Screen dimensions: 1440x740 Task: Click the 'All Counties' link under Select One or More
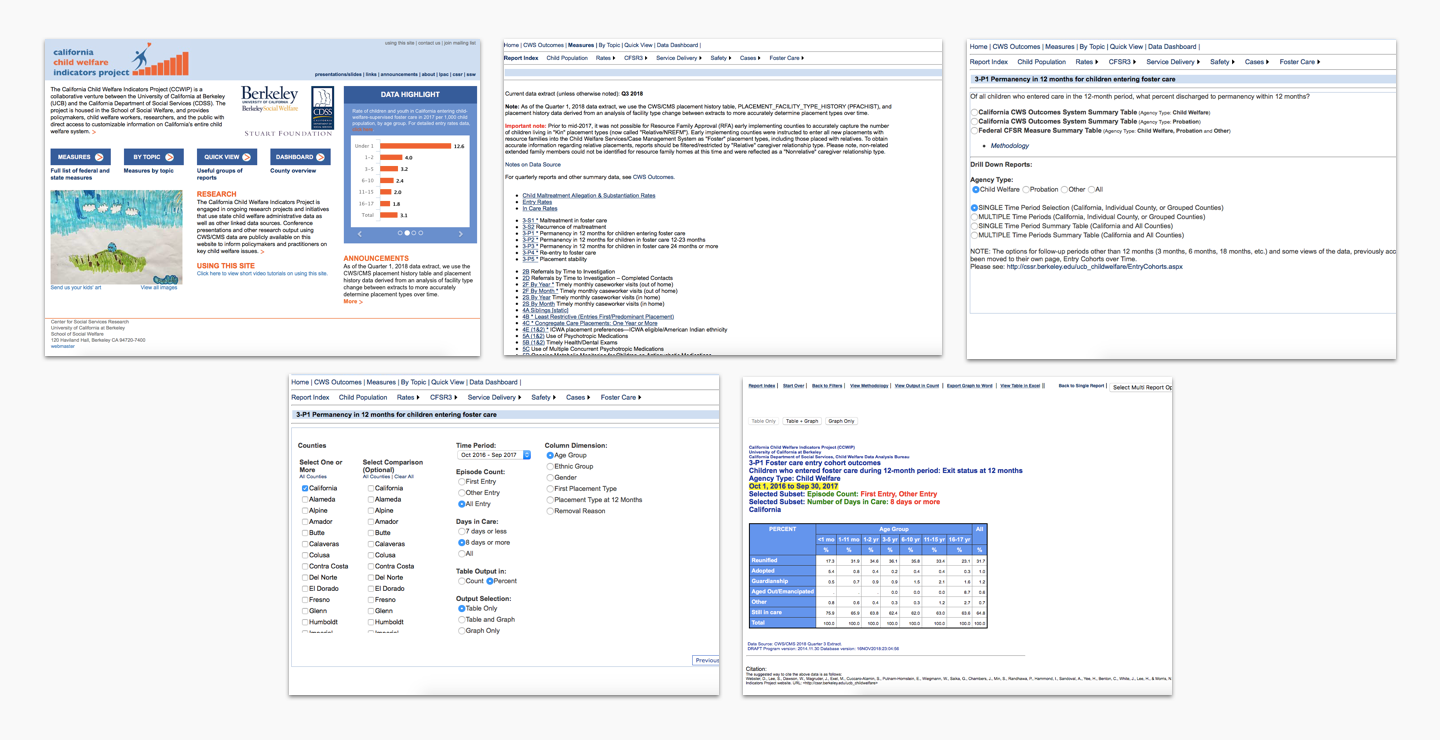(x=313, y=477)
